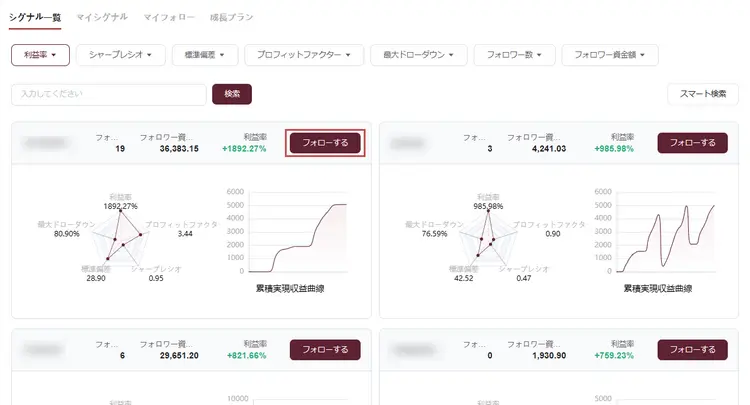The height and width of the screenshot is (405, 750).
Task: Select the +821.66% profit rate value
Action: [x=246, y=356]
